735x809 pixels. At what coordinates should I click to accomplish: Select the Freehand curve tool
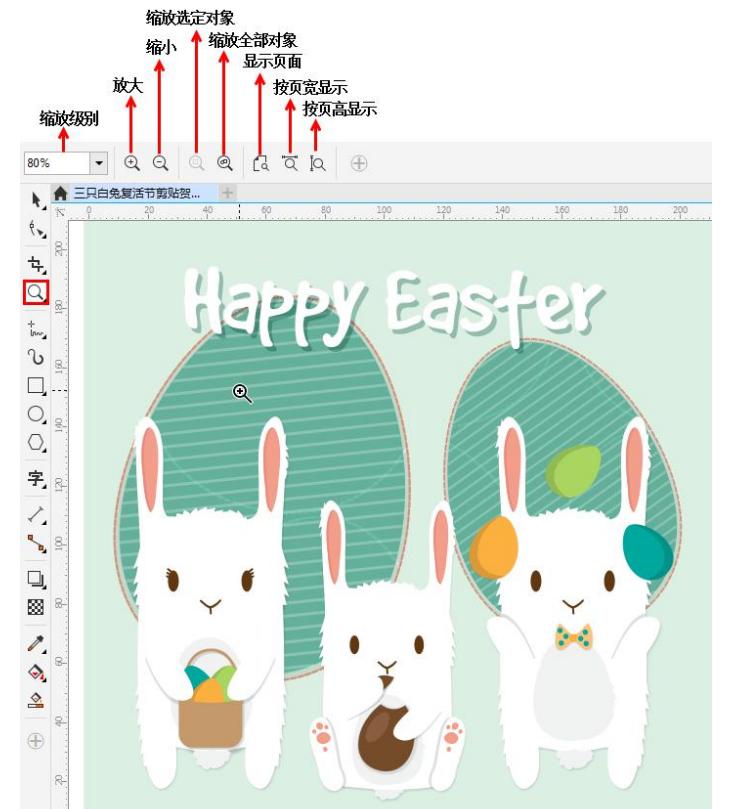tap(35, 327)
